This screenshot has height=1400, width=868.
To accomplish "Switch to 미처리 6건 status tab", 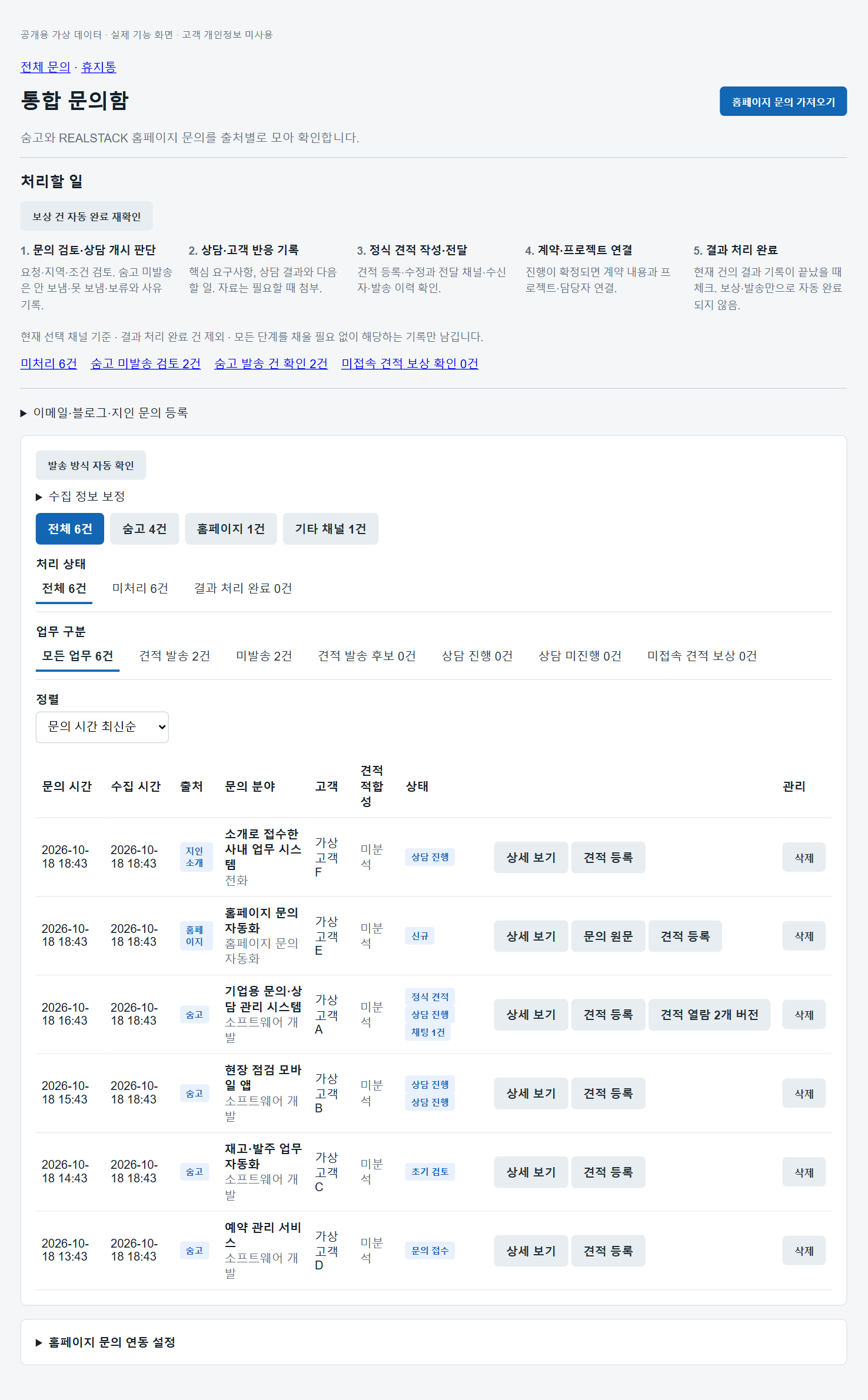I will [140, 589].
